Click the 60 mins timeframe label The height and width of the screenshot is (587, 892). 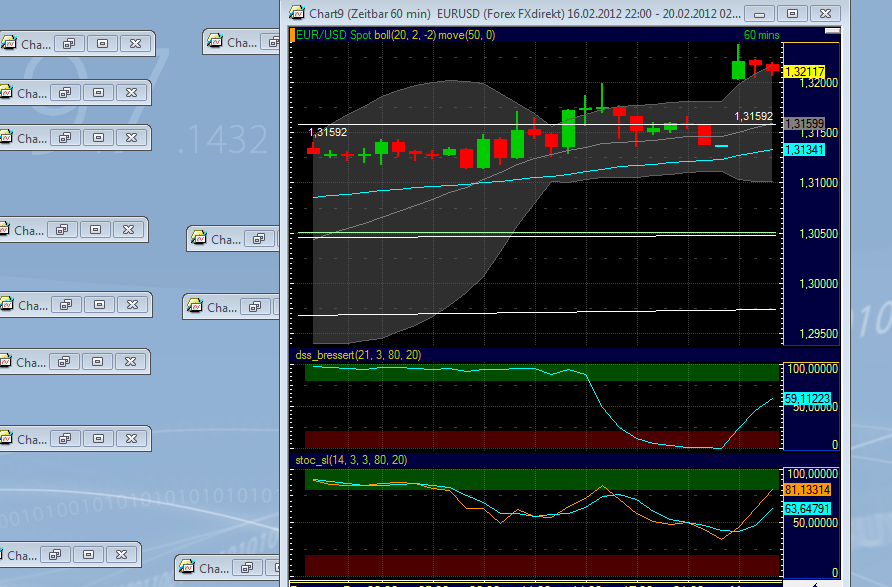click(x=764, y=33)
